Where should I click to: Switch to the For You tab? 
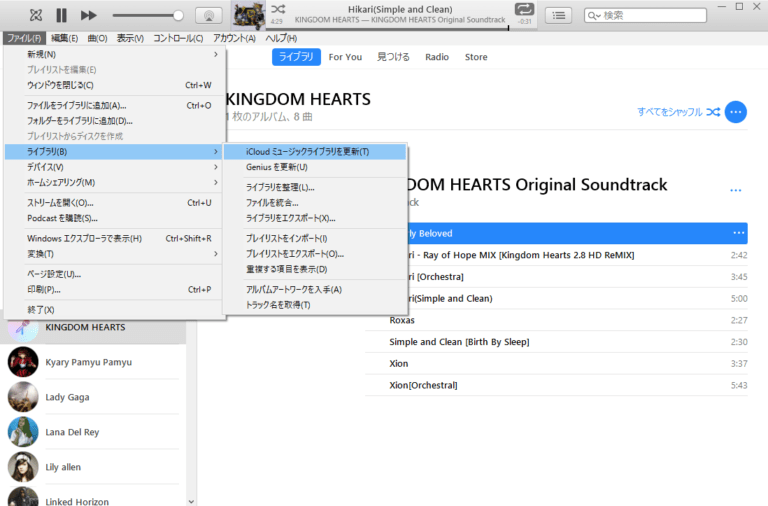click(345, 57)
